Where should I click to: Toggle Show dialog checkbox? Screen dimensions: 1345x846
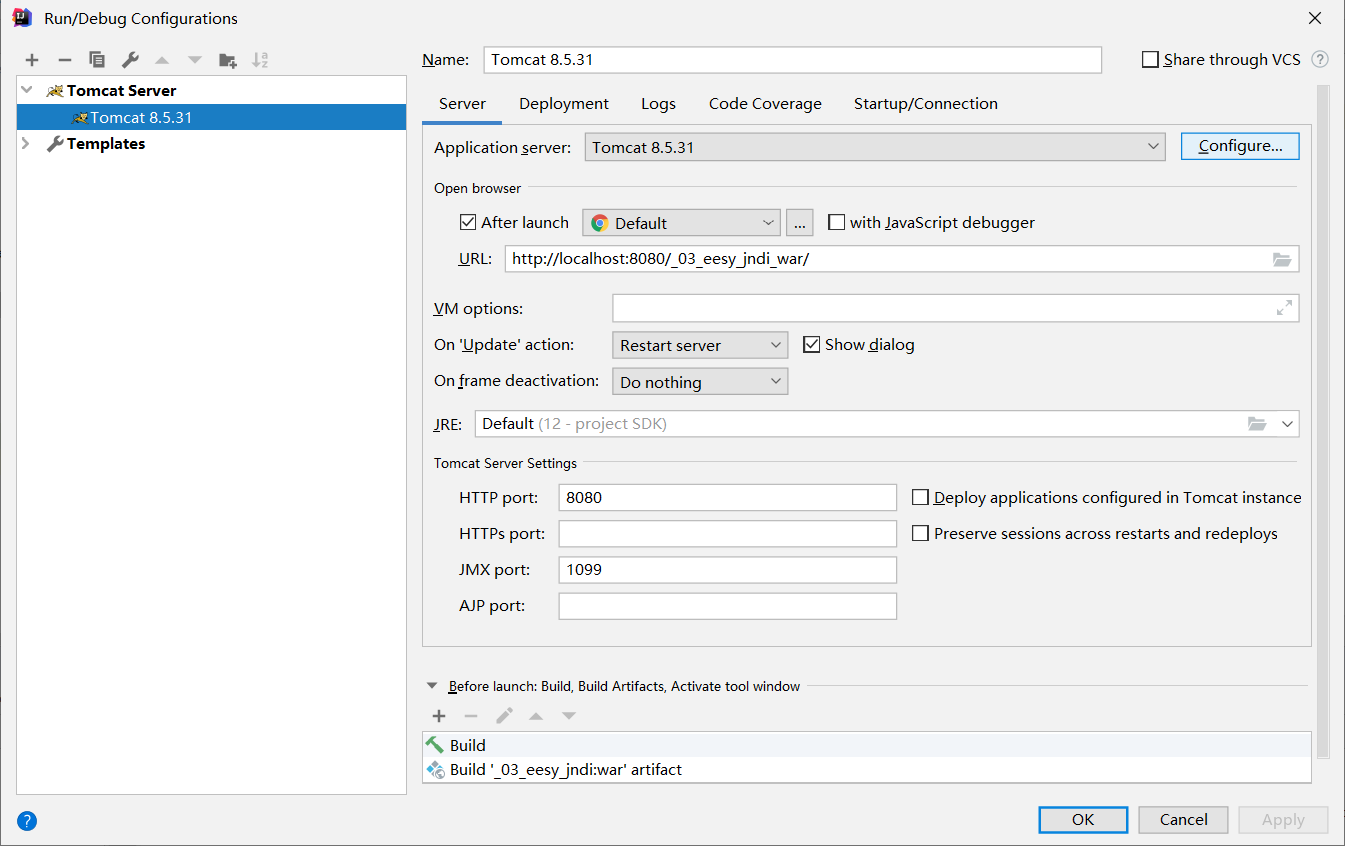[812, 344]
